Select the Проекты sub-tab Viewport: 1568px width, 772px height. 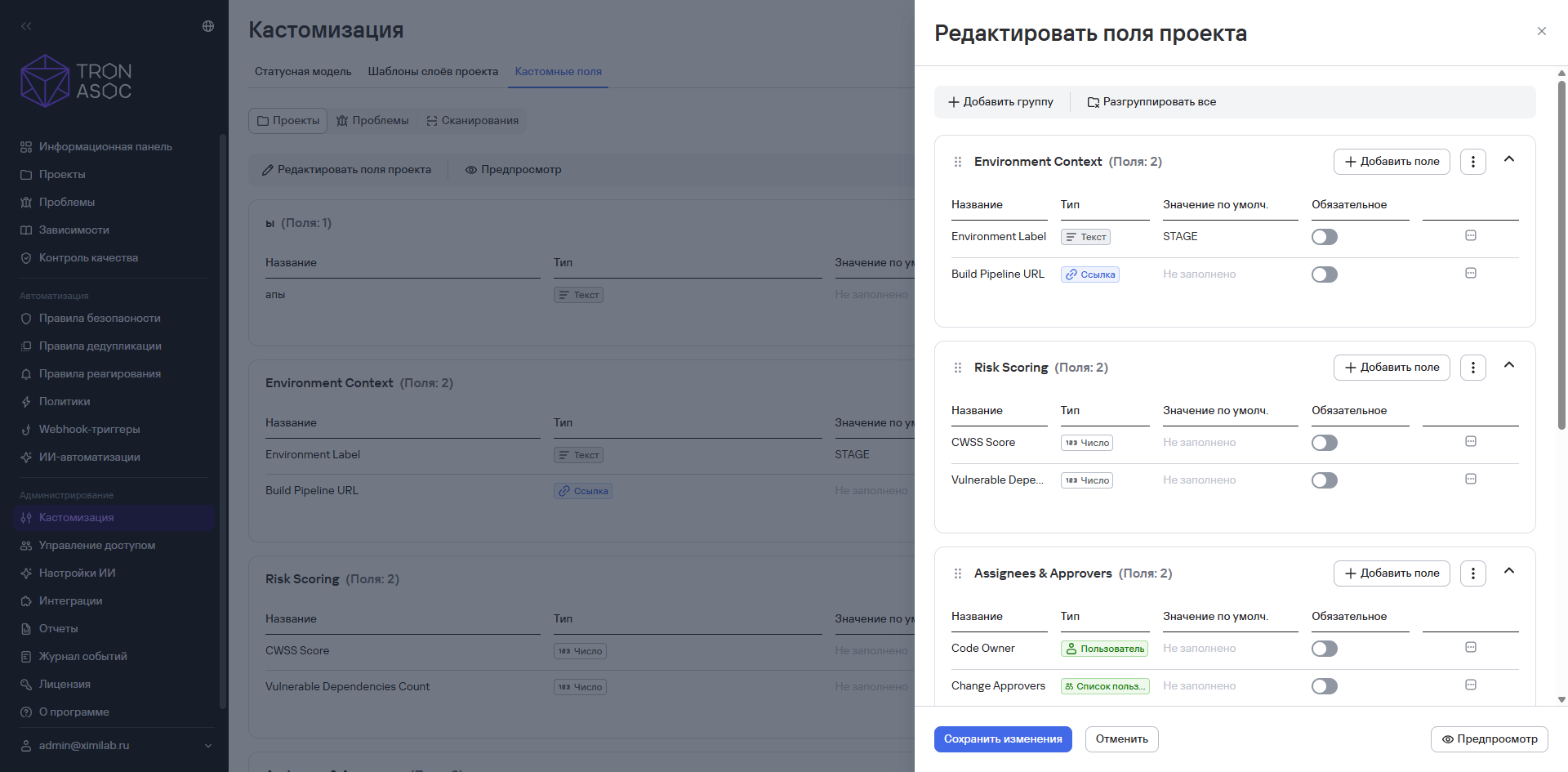pos(288,121)
